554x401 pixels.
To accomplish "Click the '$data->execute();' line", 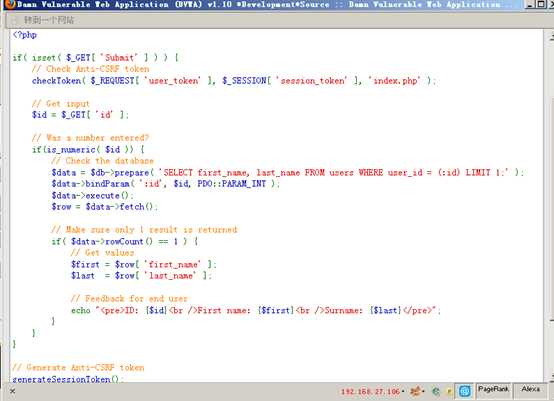I will pyautogui.click(x=93, y=195).
